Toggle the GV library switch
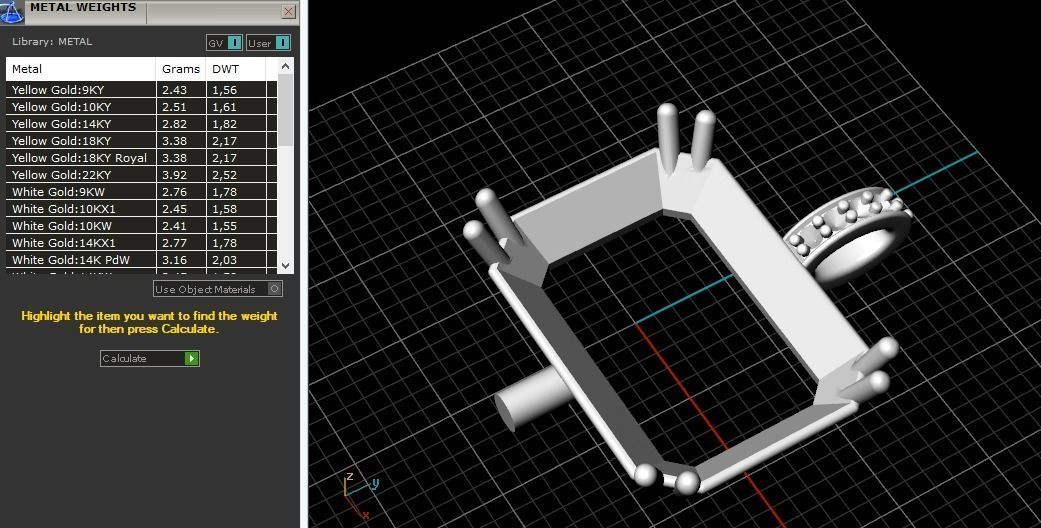The width and height of the screenshot is (1041, 528). 224,43
